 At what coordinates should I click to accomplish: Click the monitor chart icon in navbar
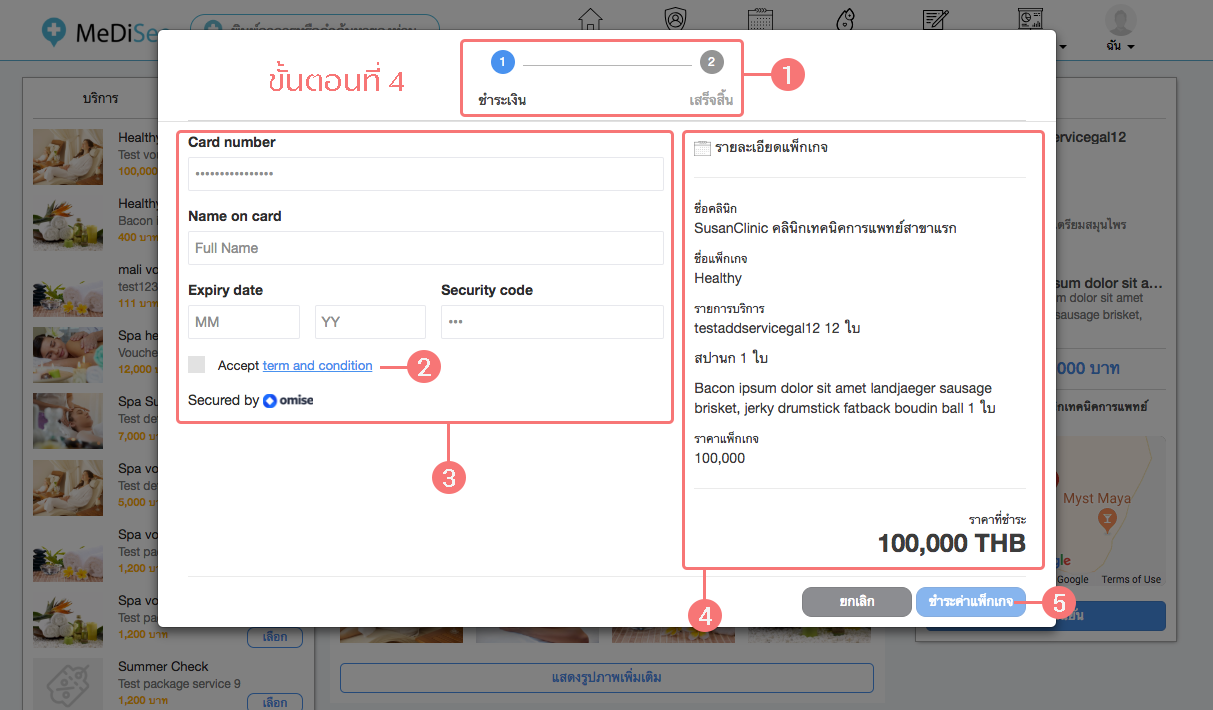pyautogui.click(x=1030, y=18)
